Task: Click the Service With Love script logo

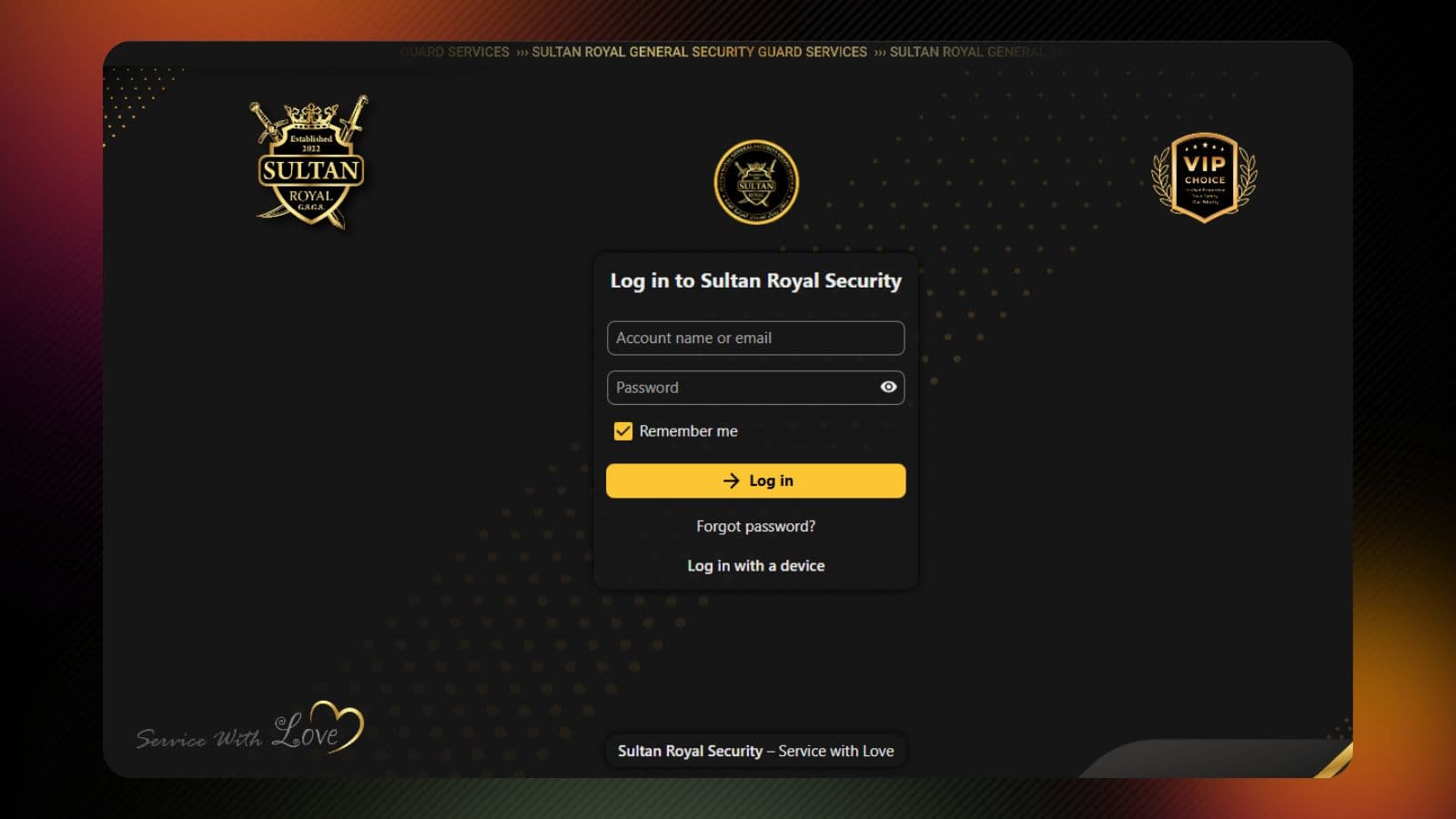Action: click(x=249, y=728)
